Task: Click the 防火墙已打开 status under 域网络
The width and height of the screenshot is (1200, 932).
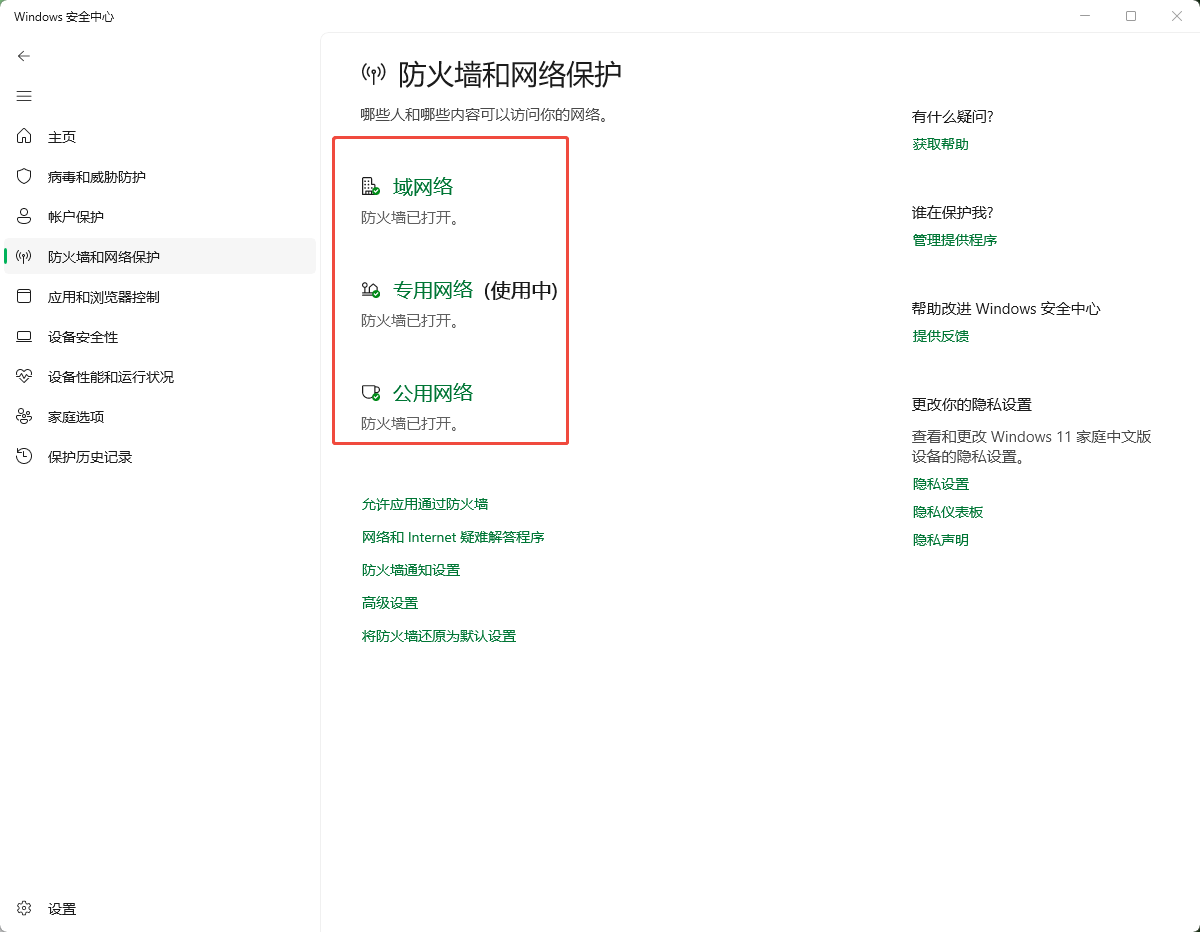Action: [x=410, y=217]
